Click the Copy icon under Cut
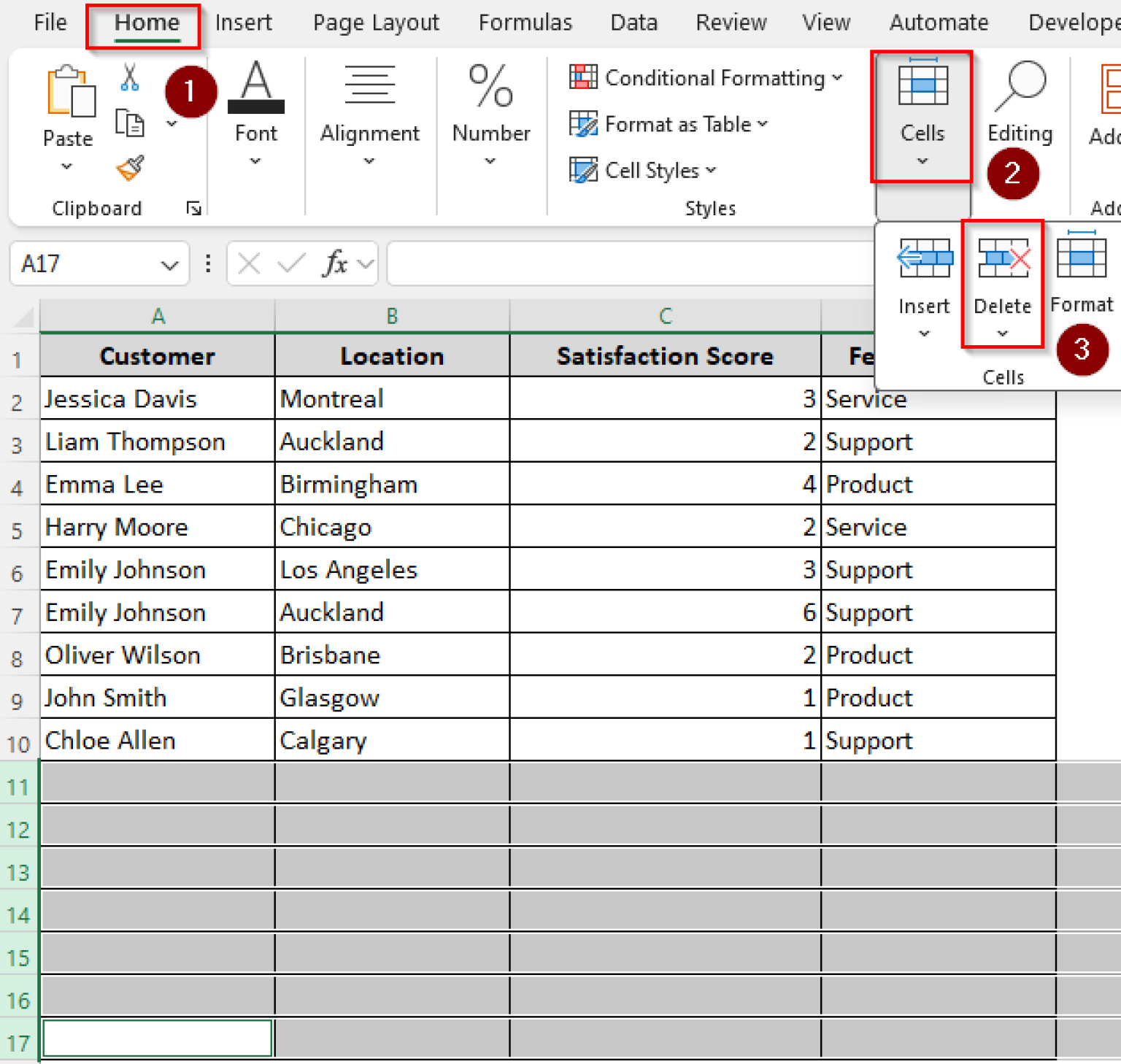 click(x=130, y=123)
